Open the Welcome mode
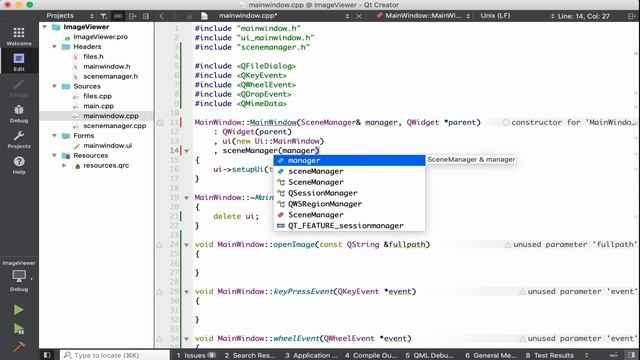The width and height of the screenshot is (640, 360). (x=19, y=36)
